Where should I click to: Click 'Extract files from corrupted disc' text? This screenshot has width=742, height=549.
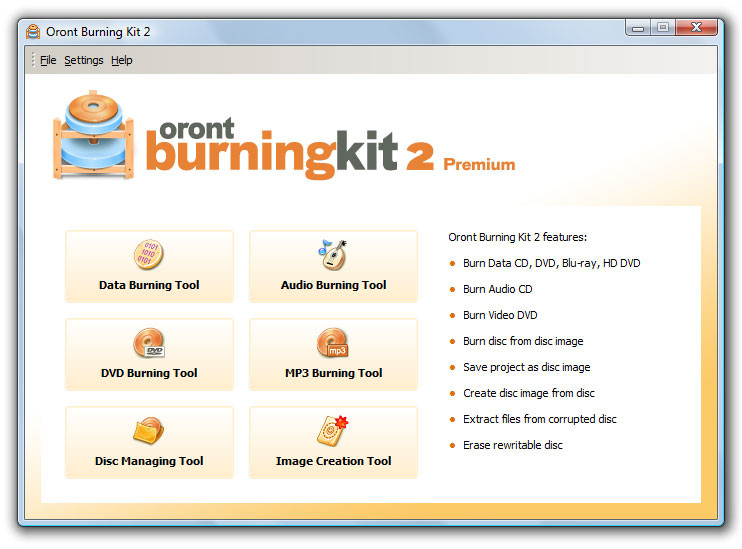(x=539, y=419)
